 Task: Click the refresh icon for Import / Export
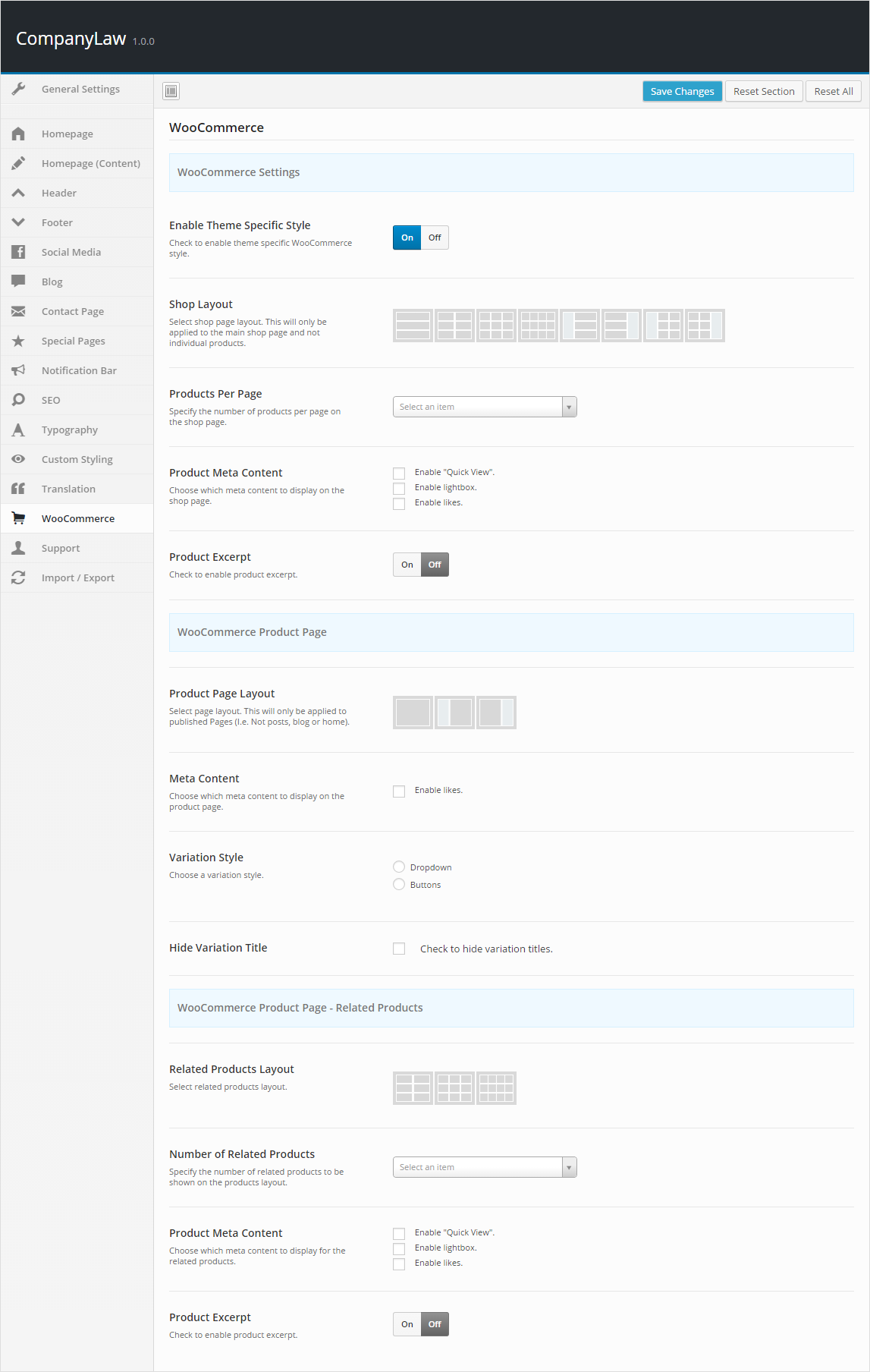tap(19, 577)
